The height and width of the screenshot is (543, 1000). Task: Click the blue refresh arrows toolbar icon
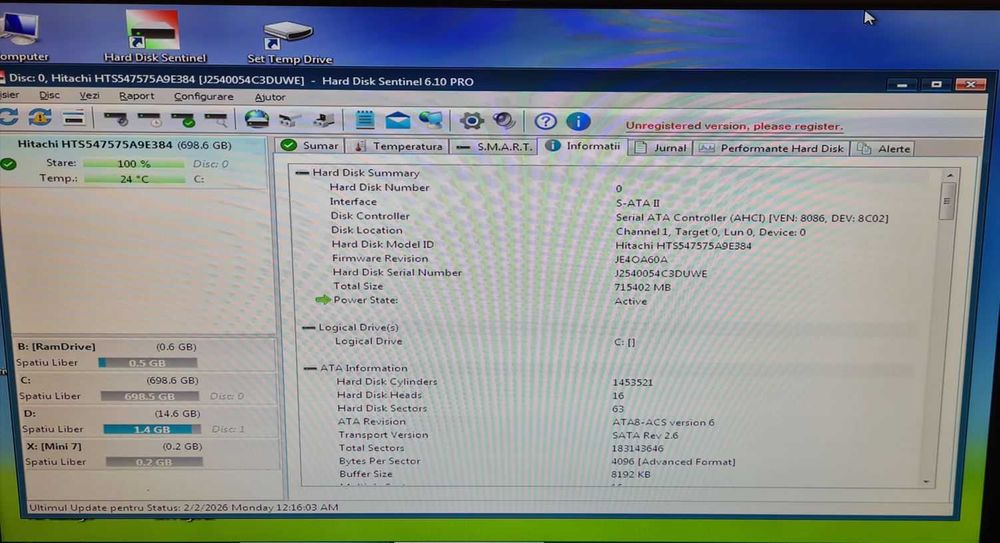click(x=8, y=117)
